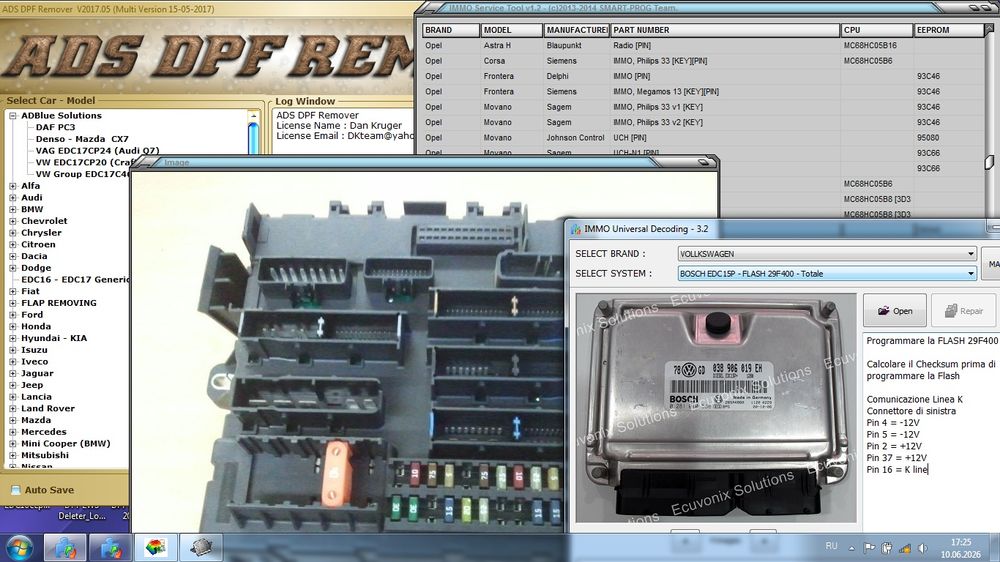Click the Open button in IMMO Universal Decoding
This screenshot has width=1000, height=562.
(894, 311)
